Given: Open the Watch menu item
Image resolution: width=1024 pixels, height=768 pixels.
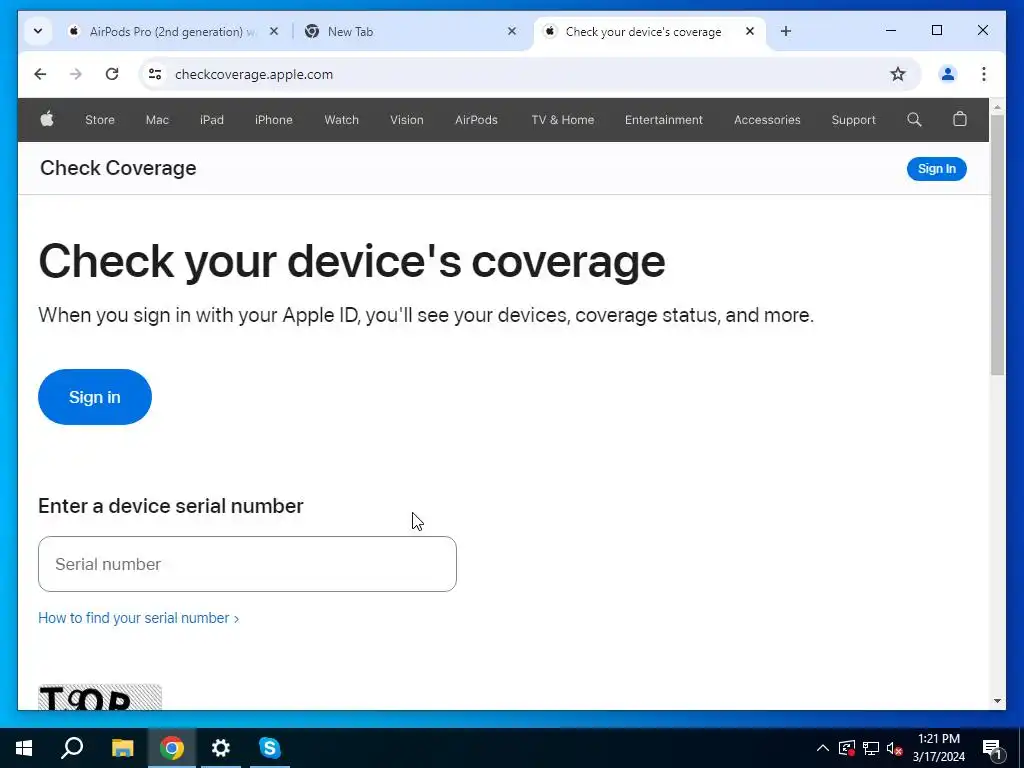Looking at the screenshot, I should pos(342,120).
